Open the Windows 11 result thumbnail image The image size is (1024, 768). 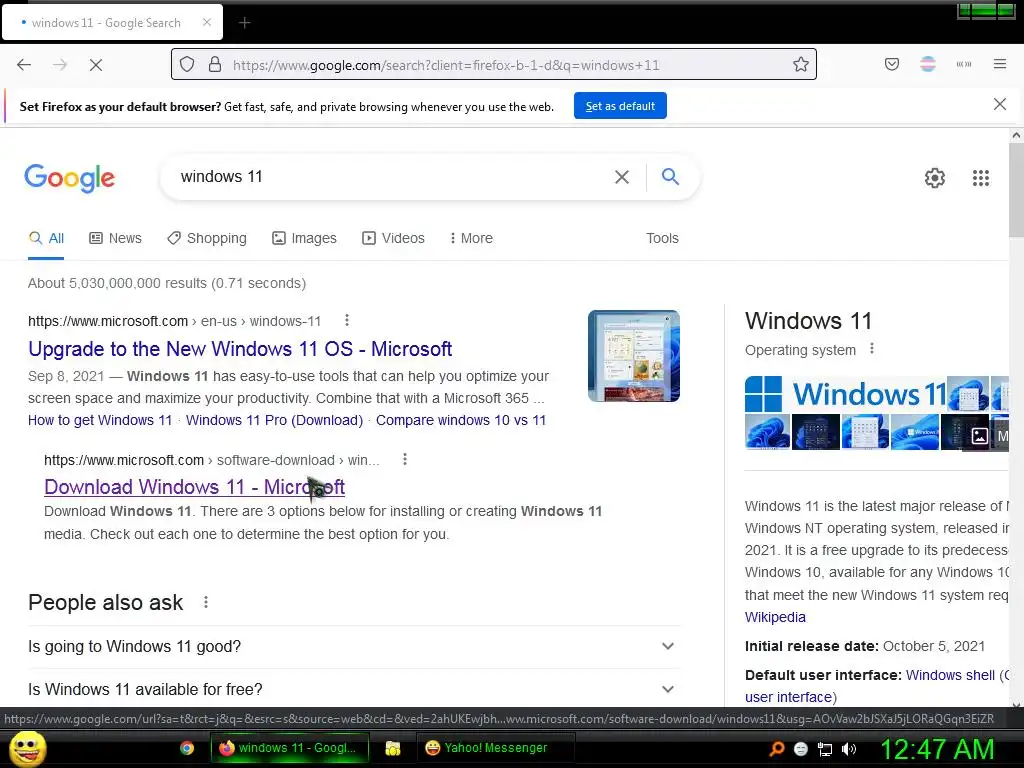[633, 356]
